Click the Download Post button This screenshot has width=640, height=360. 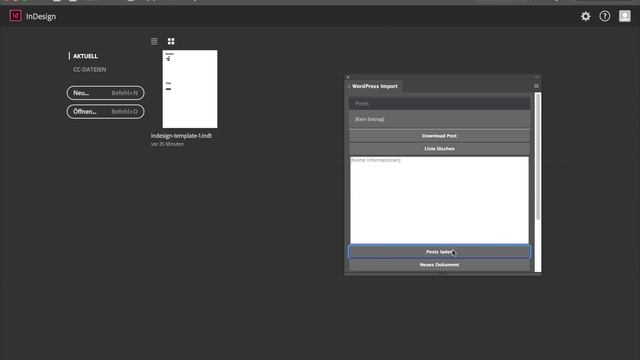point(439,136)
